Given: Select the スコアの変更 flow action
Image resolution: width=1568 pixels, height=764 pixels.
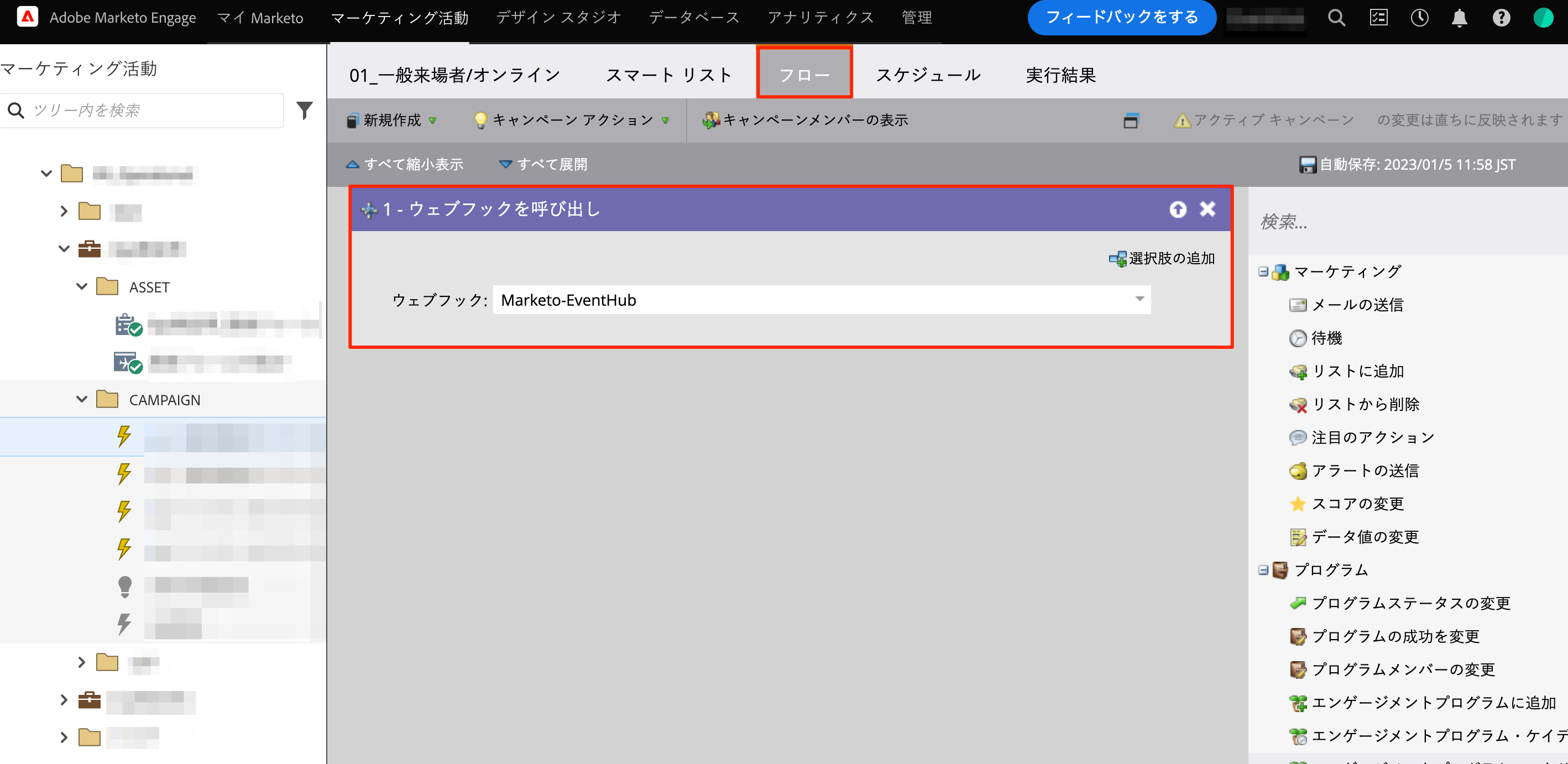Looking at the screenshot, I should [1346, 504].
